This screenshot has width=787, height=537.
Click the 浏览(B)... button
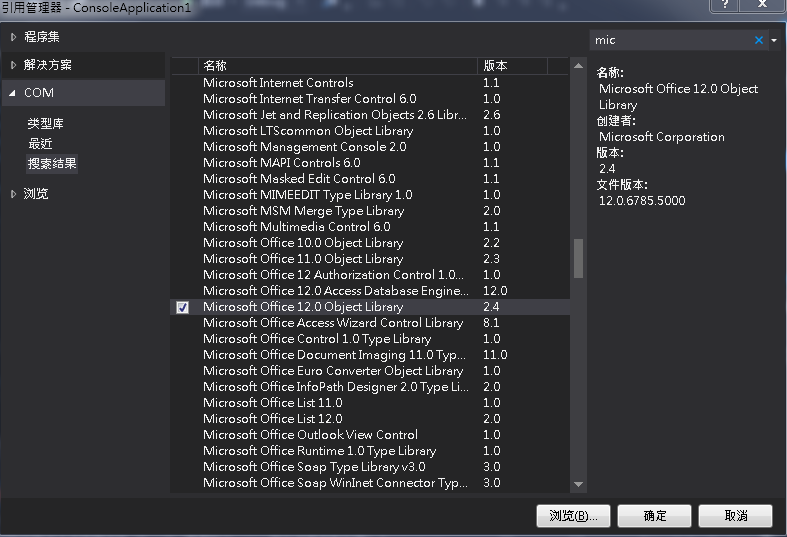pos(573,516)
